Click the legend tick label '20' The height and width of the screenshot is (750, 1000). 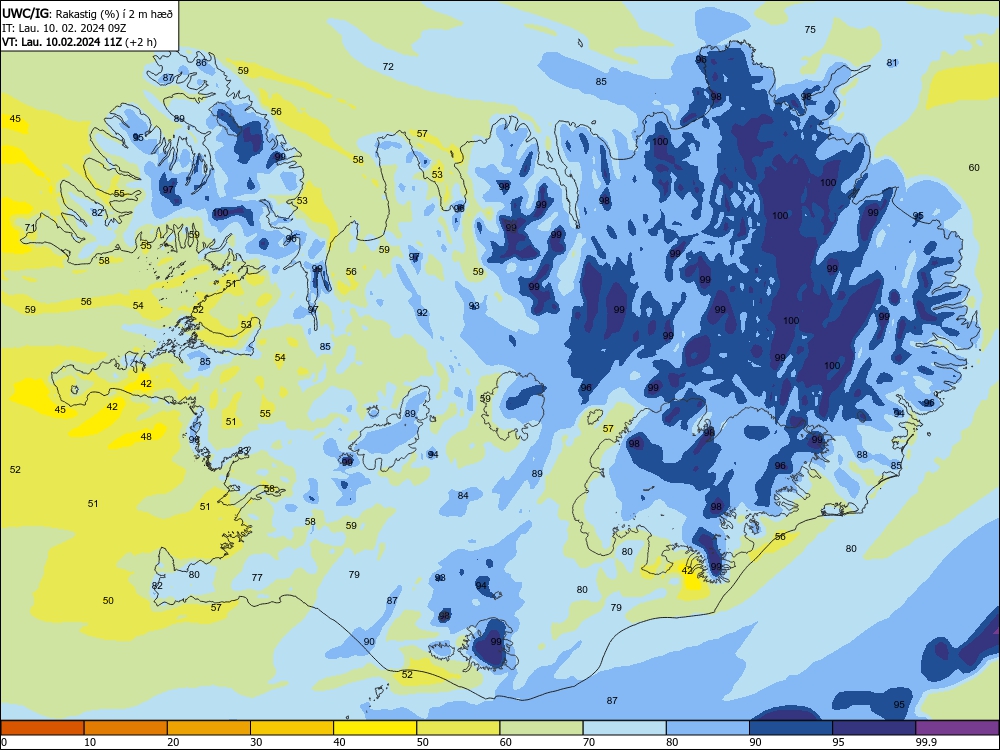pos(173,742)
